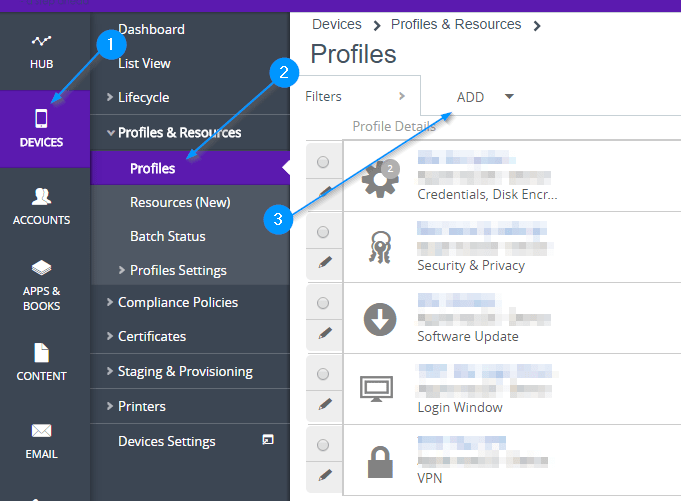Click the Devices breadcrumb link
This screenshot has width=681, height=501.
click(x=337, y=24)
